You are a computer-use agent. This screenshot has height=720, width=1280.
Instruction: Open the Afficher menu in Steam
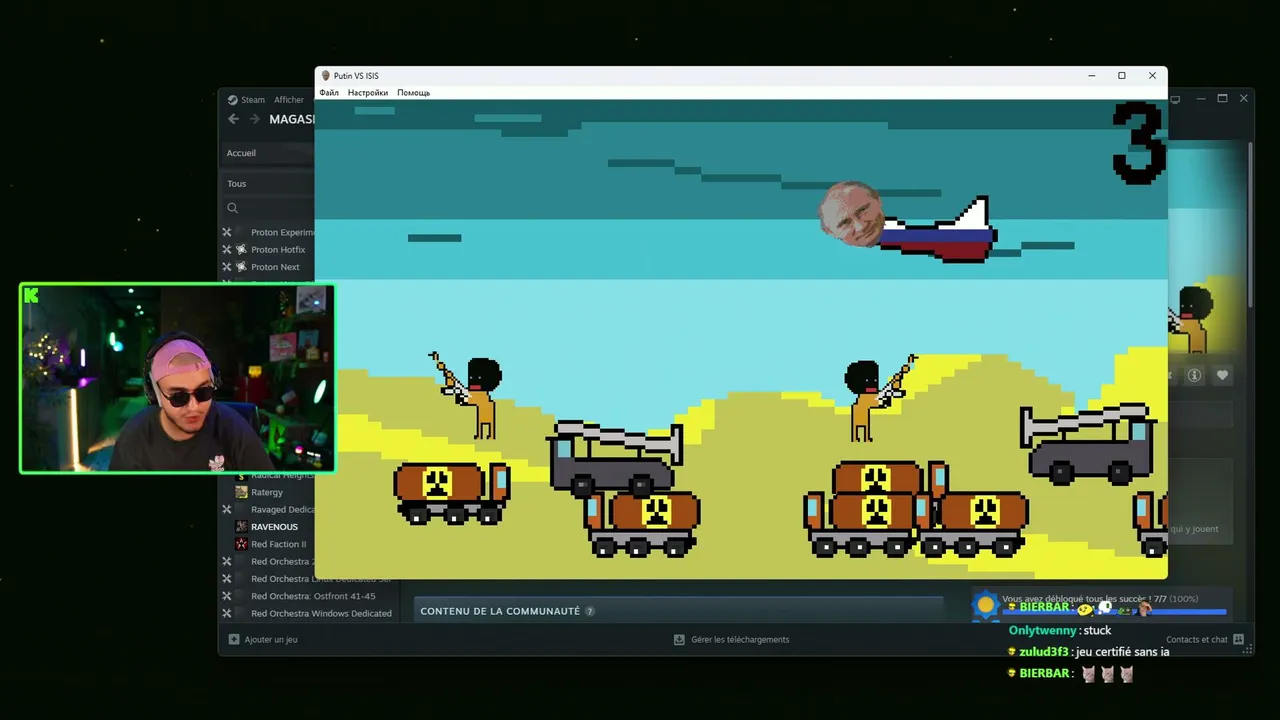pyautogui.click(x=289, y=100)
